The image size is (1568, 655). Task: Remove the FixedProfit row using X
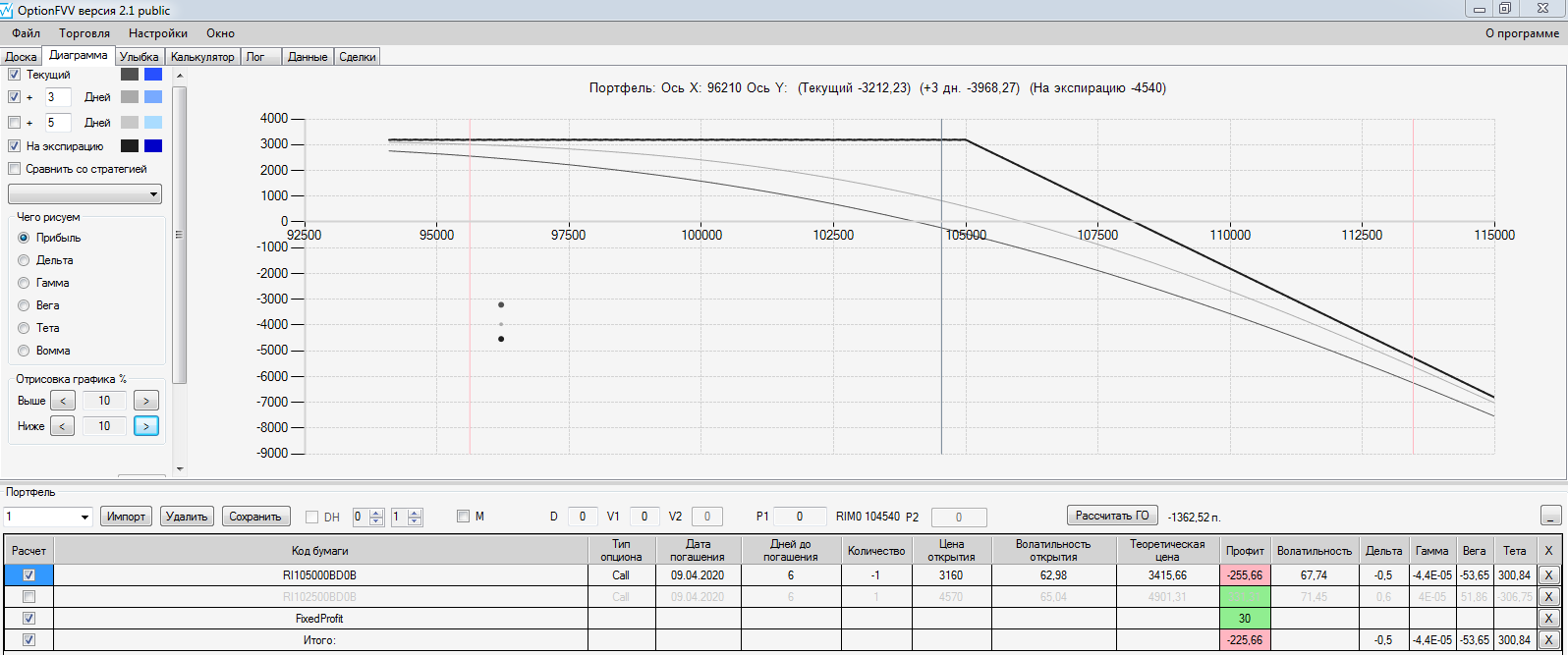coord(1548,619)
